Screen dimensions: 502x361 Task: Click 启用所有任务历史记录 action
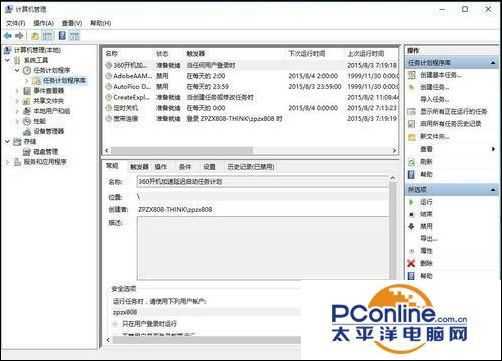450,124
